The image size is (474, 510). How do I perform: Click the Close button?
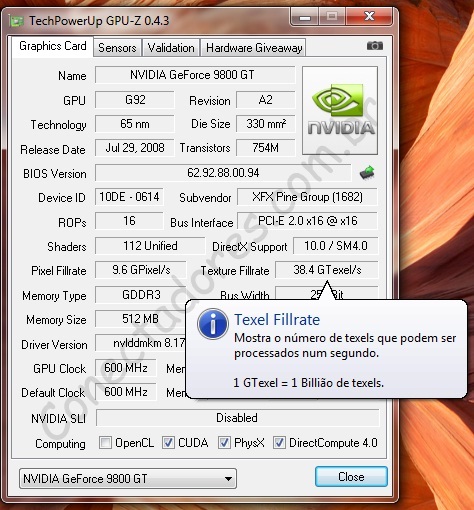click(x=351, y=477)
